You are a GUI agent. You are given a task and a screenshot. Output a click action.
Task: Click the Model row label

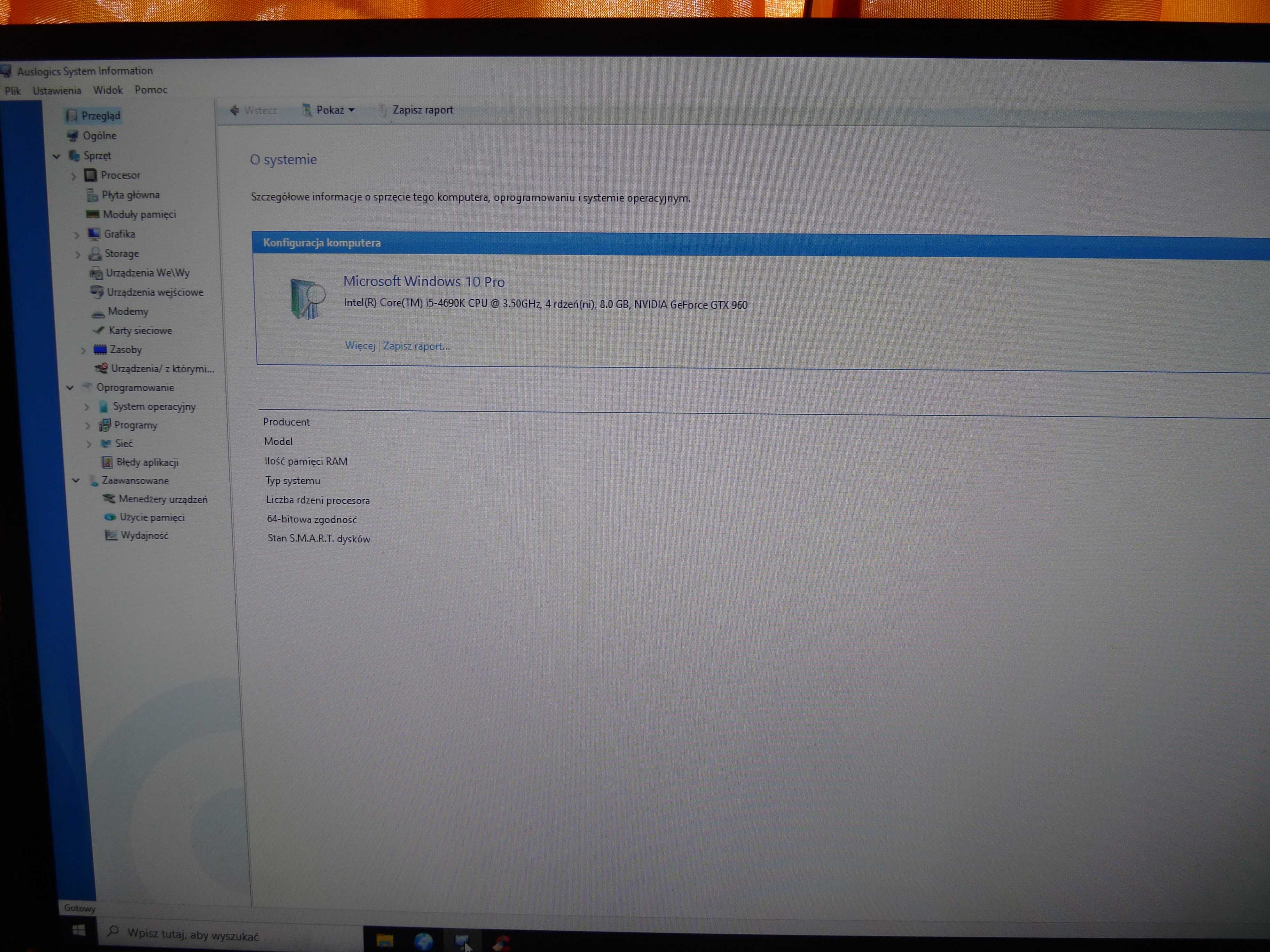(279, 442)
